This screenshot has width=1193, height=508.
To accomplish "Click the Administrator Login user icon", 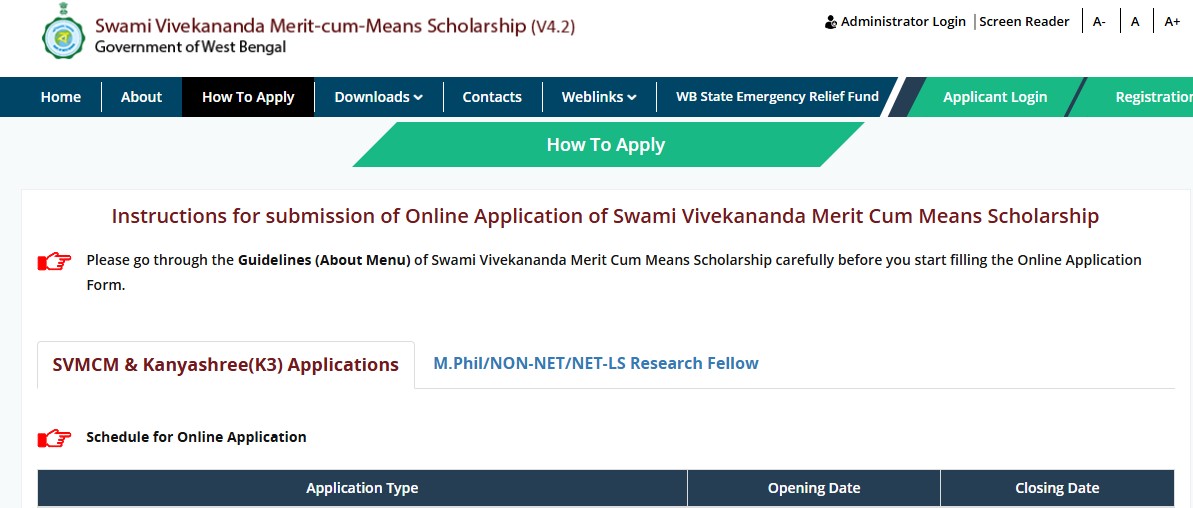I will [831, 22].
